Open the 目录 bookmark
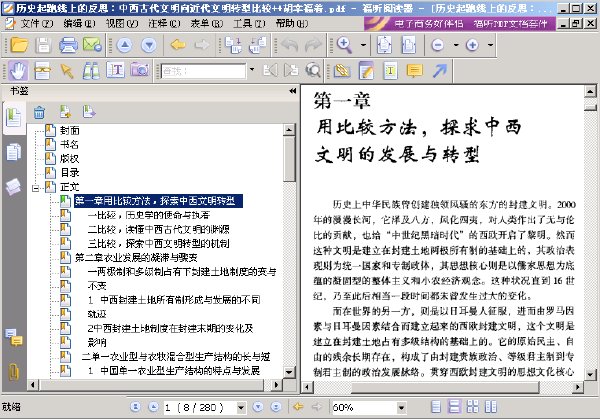 [70, 173]
